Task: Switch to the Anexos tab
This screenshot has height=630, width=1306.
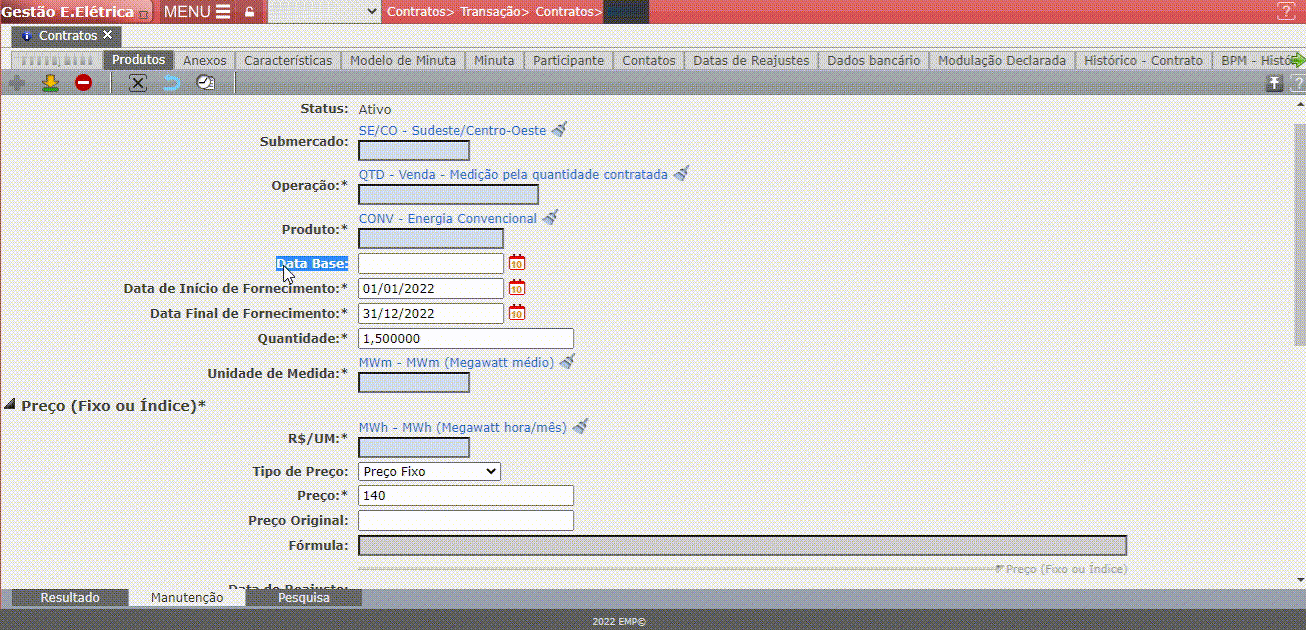Action: pyautogui.click(x=204, y=60)
